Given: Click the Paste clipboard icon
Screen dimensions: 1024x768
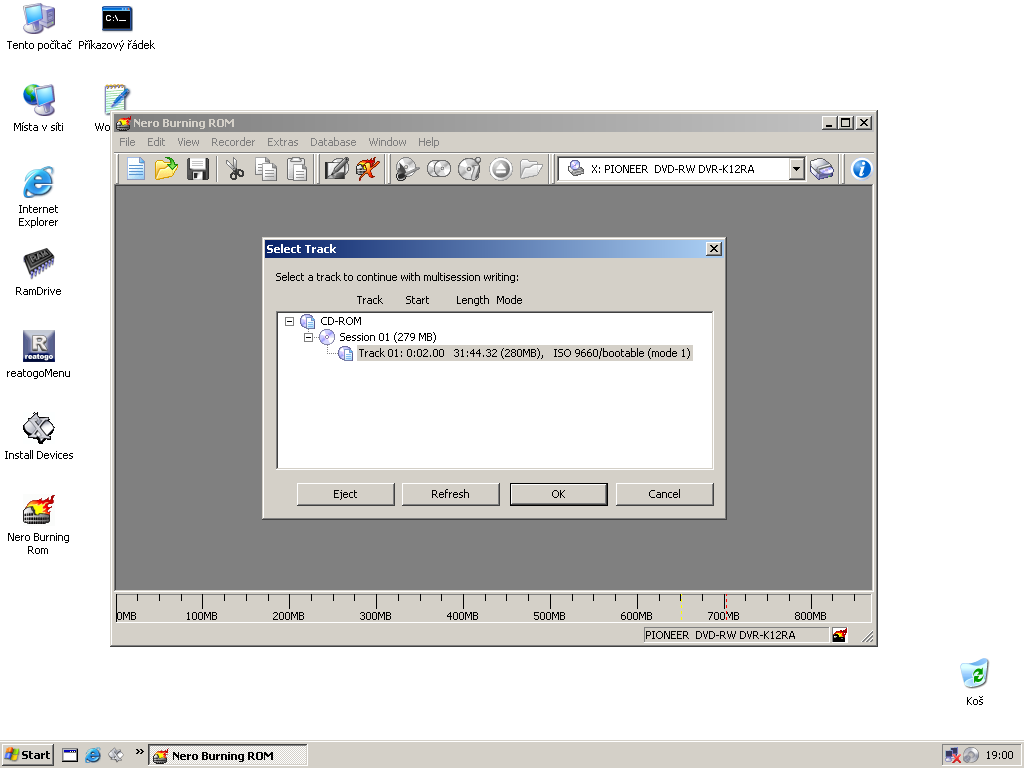Looking at the screenshot, I should (297, 169).
